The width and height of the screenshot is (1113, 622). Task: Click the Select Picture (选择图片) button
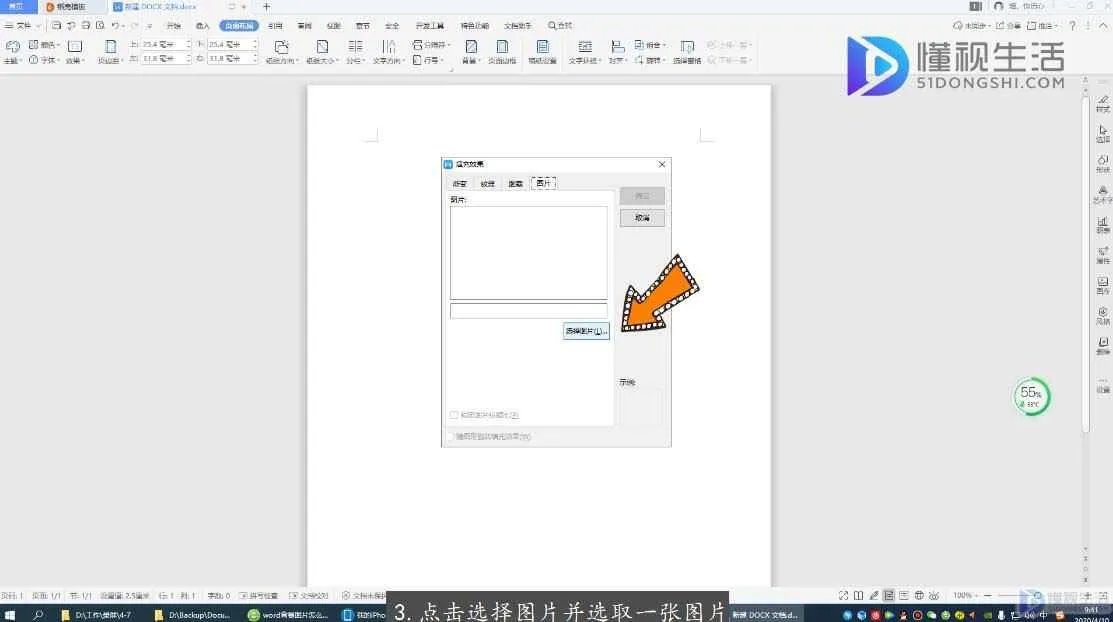(x=586, y=331)
